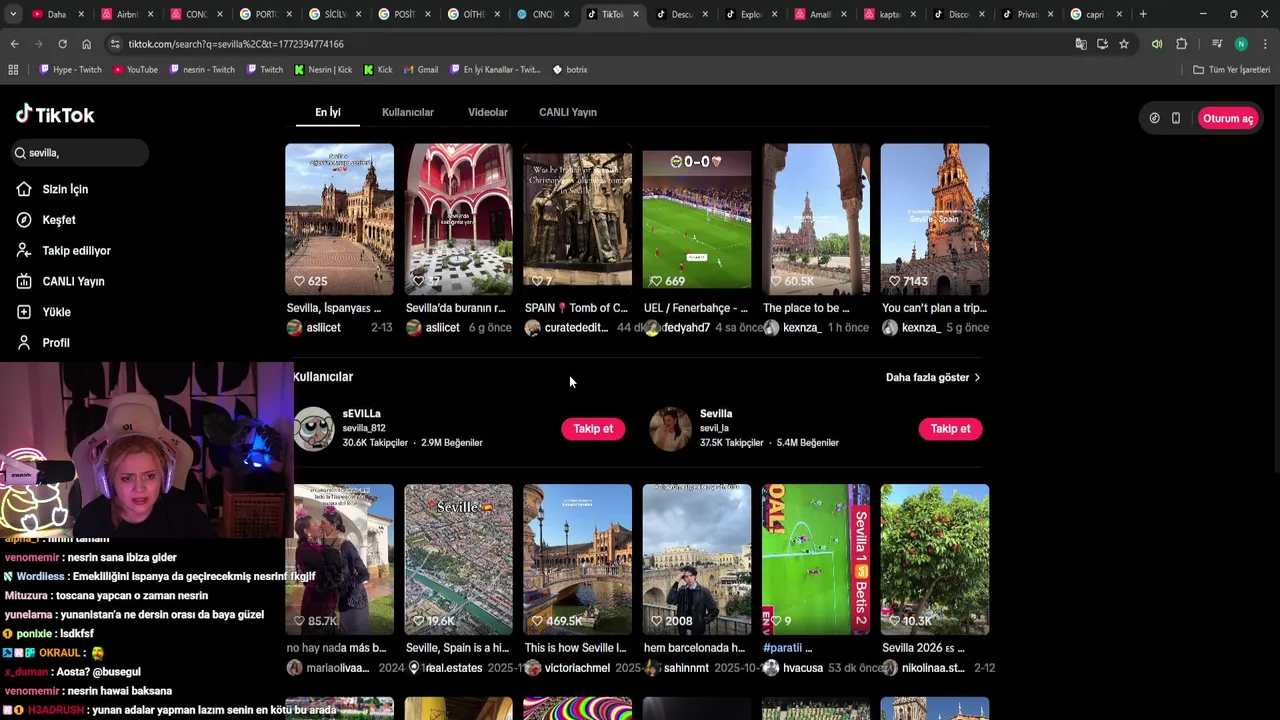The image size is (1280, 720).
Task: Select the Kullanıcılar tab
Action: [x=408, y=112]
